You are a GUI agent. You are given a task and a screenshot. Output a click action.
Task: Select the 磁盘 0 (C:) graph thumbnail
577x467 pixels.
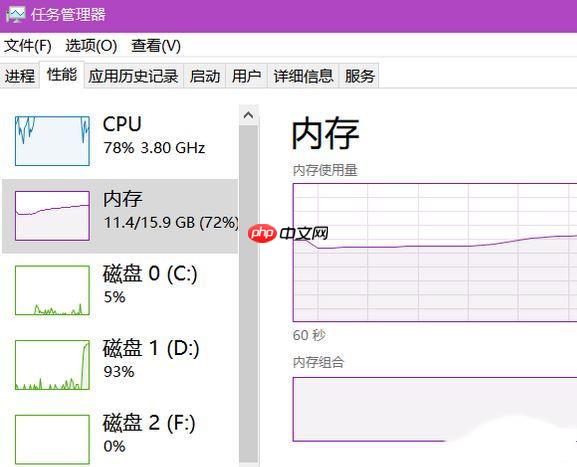(x=52, y=290)
